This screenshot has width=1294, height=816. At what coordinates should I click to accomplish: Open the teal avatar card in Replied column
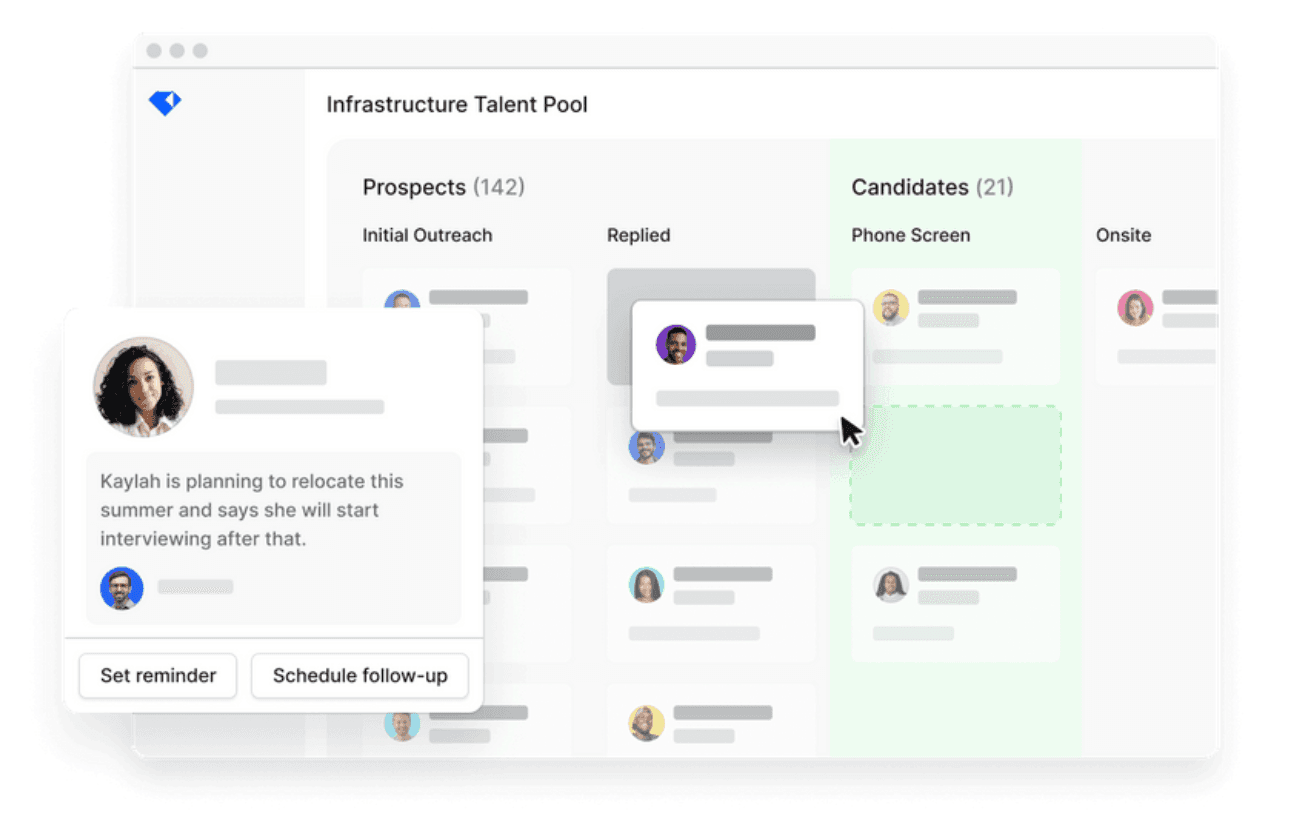(x=646, y=585)
